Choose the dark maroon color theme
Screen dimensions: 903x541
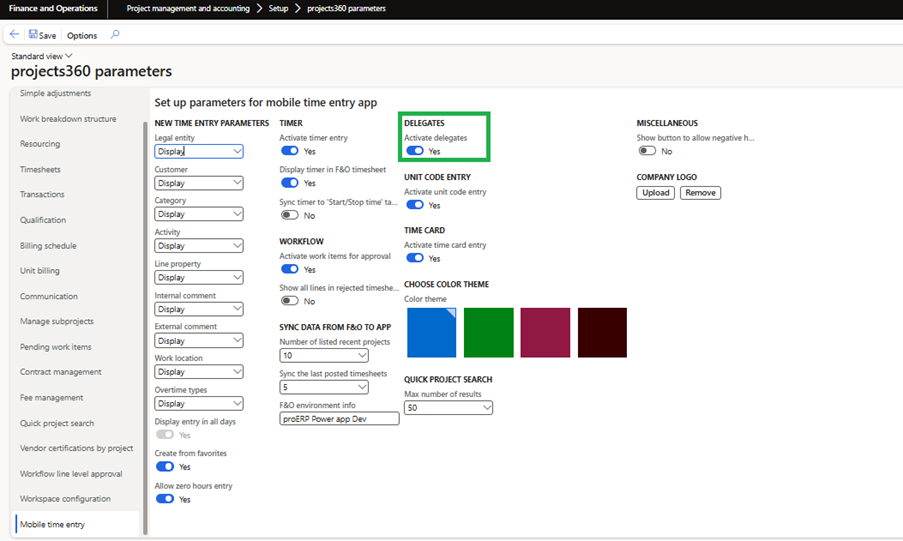tap(602, 332)
